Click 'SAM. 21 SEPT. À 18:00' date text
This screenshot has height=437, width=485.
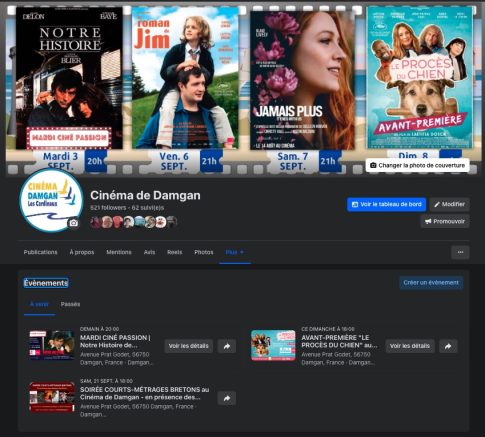point(106,381)
